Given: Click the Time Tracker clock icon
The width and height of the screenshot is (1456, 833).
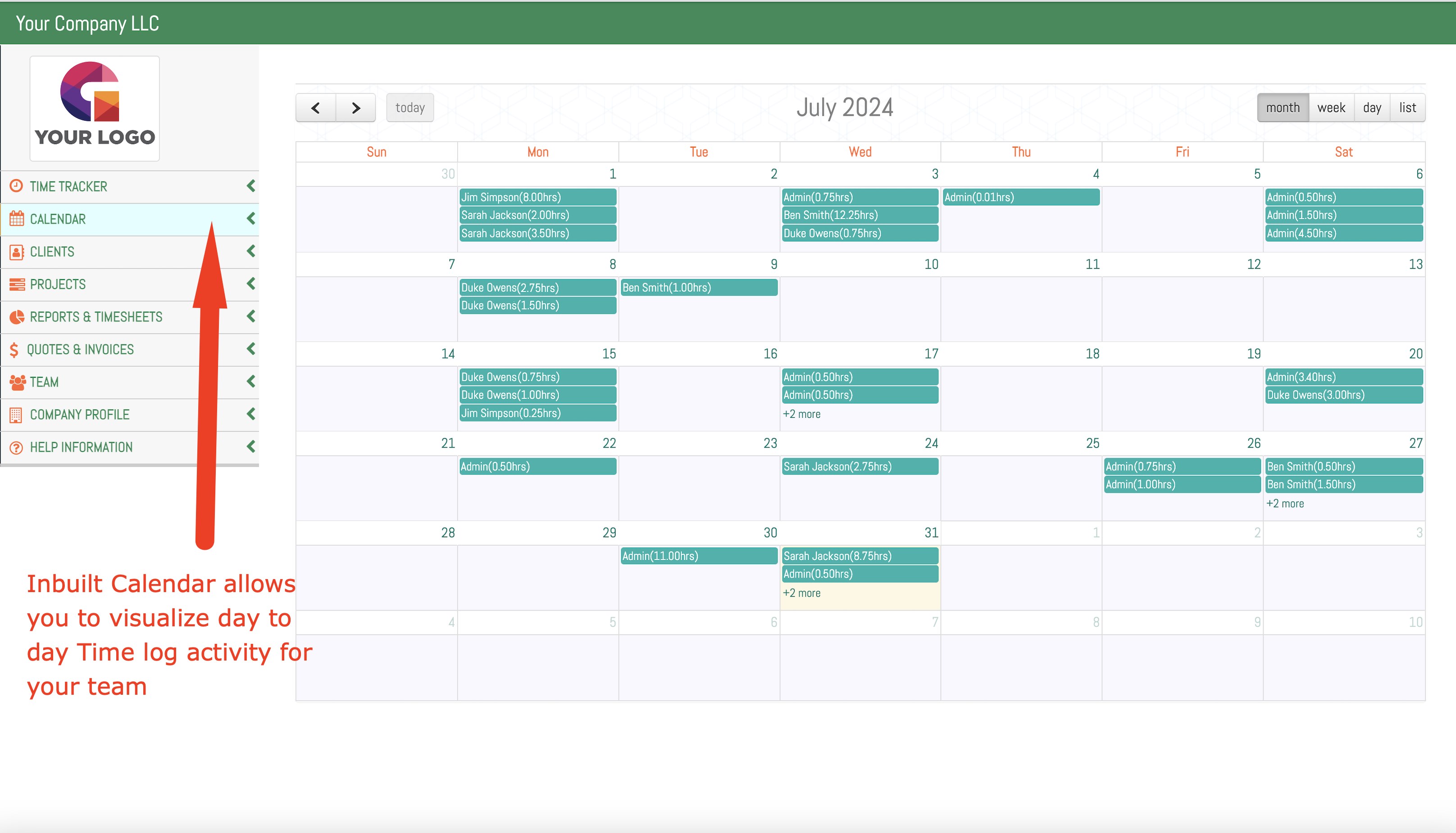Looking at the screenshot, I should tap(17, 186).
